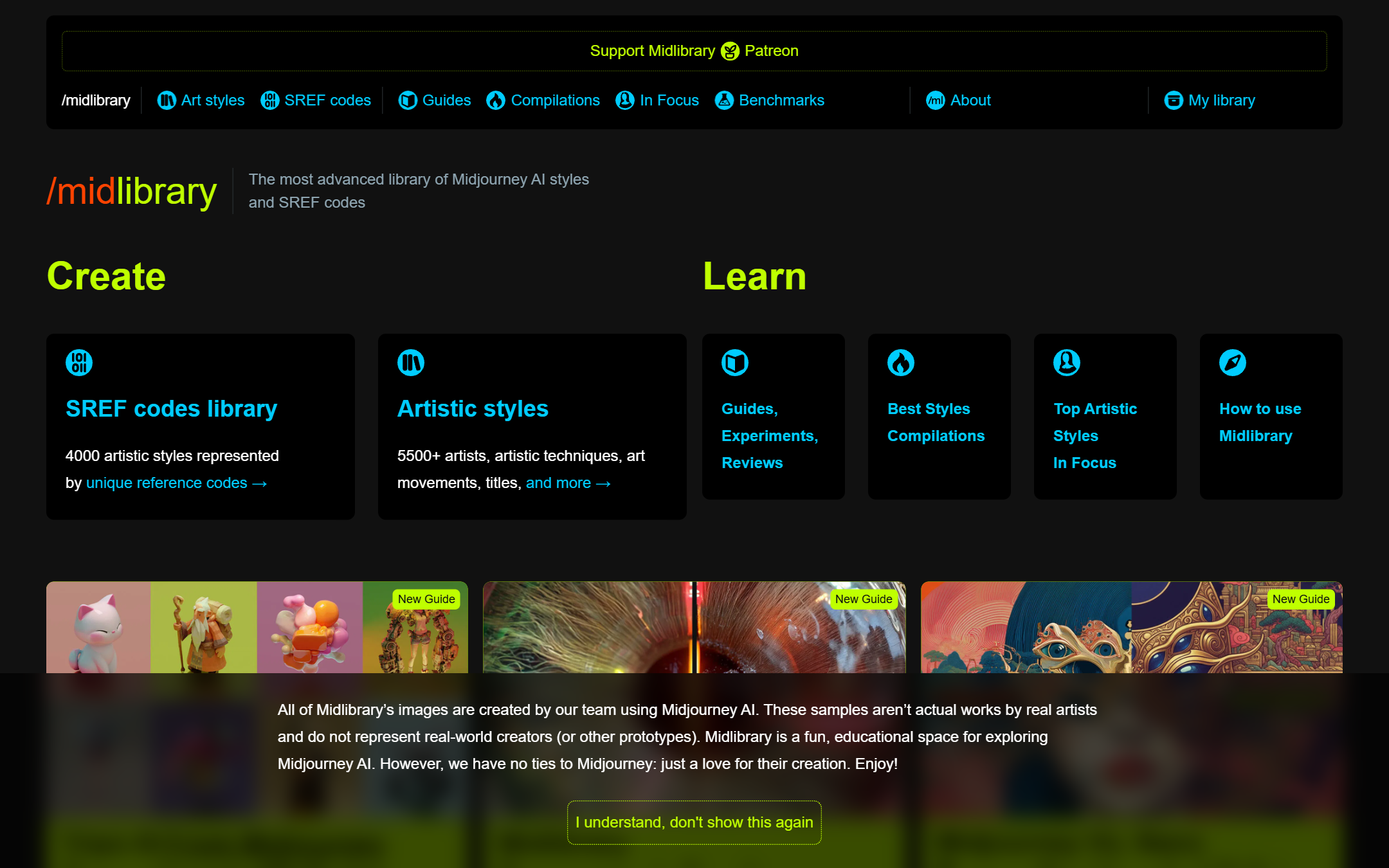
Task: Click the My library box icon
Action: coord(1174,100)
